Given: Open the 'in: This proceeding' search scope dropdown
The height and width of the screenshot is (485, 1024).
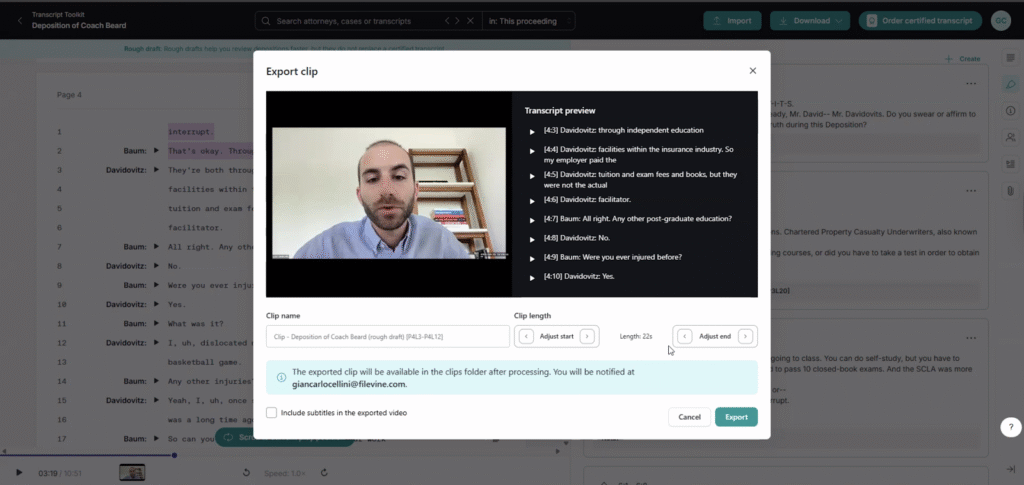Looking at the screenshot, I should click(x=528, y=21).
